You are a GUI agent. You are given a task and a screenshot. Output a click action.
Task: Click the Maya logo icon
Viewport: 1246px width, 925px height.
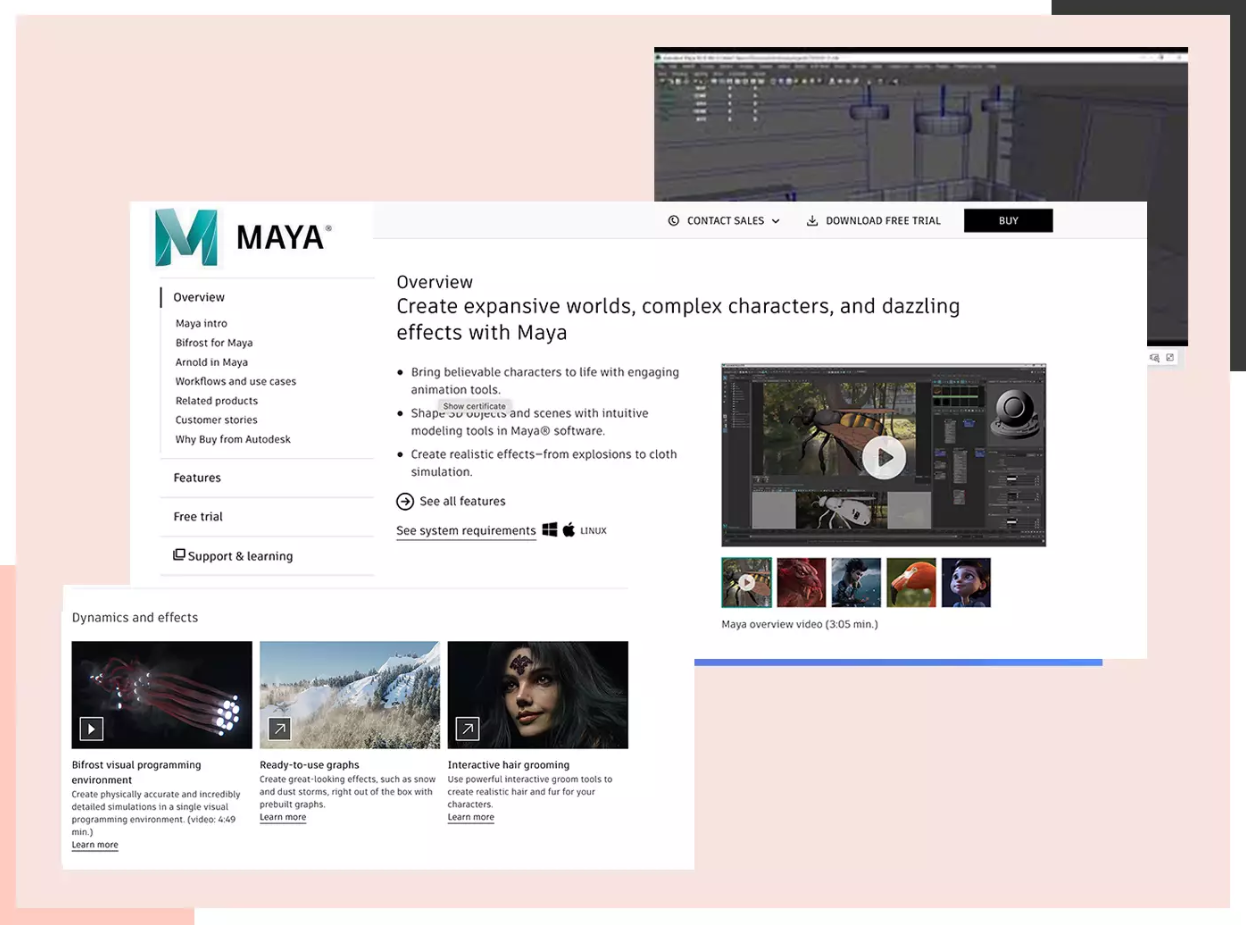pyautogui.click(x=187, y=237)
